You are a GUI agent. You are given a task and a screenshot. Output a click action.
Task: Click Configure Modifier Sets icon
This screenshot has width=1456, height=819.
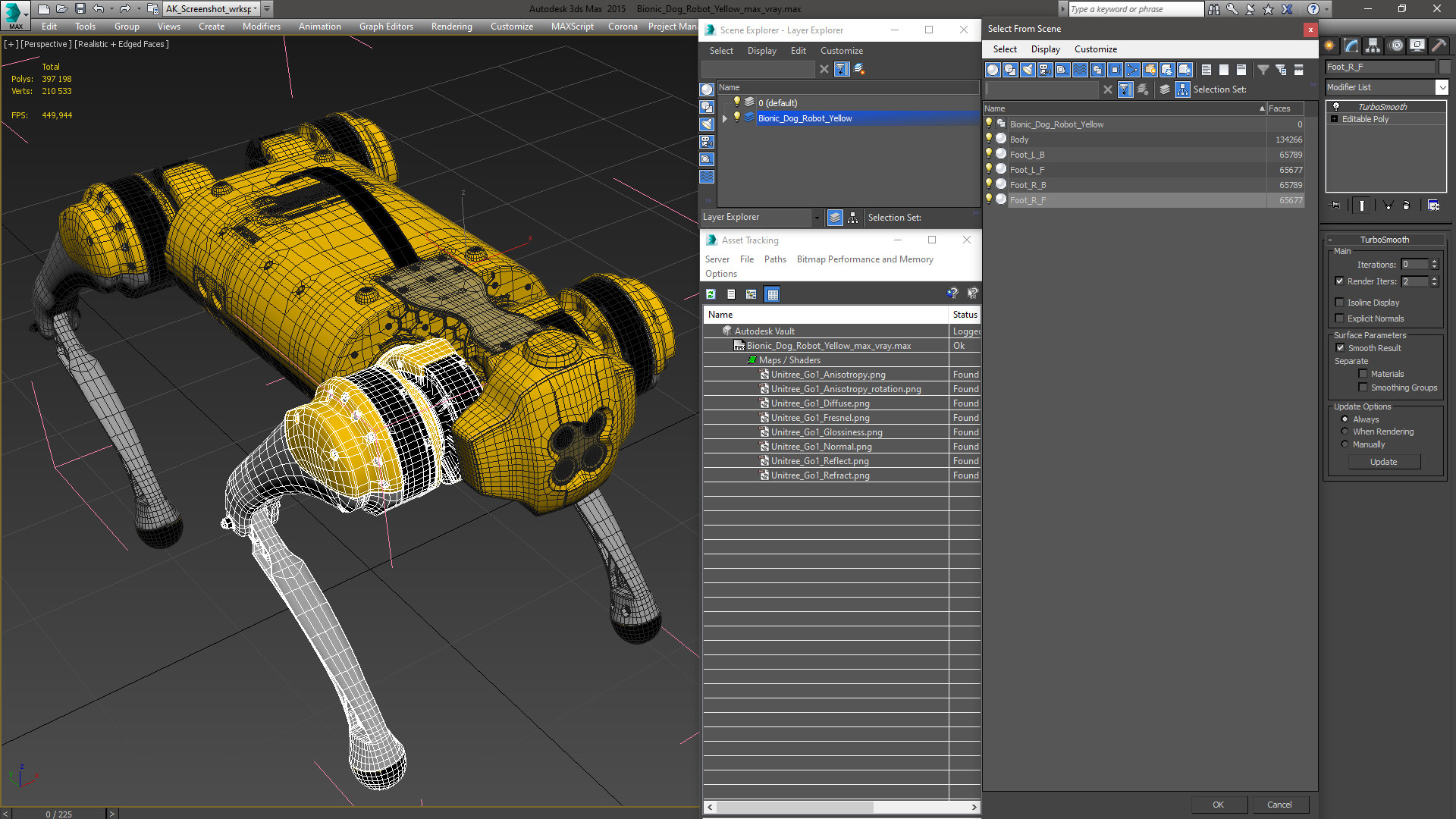[1433, 206]
